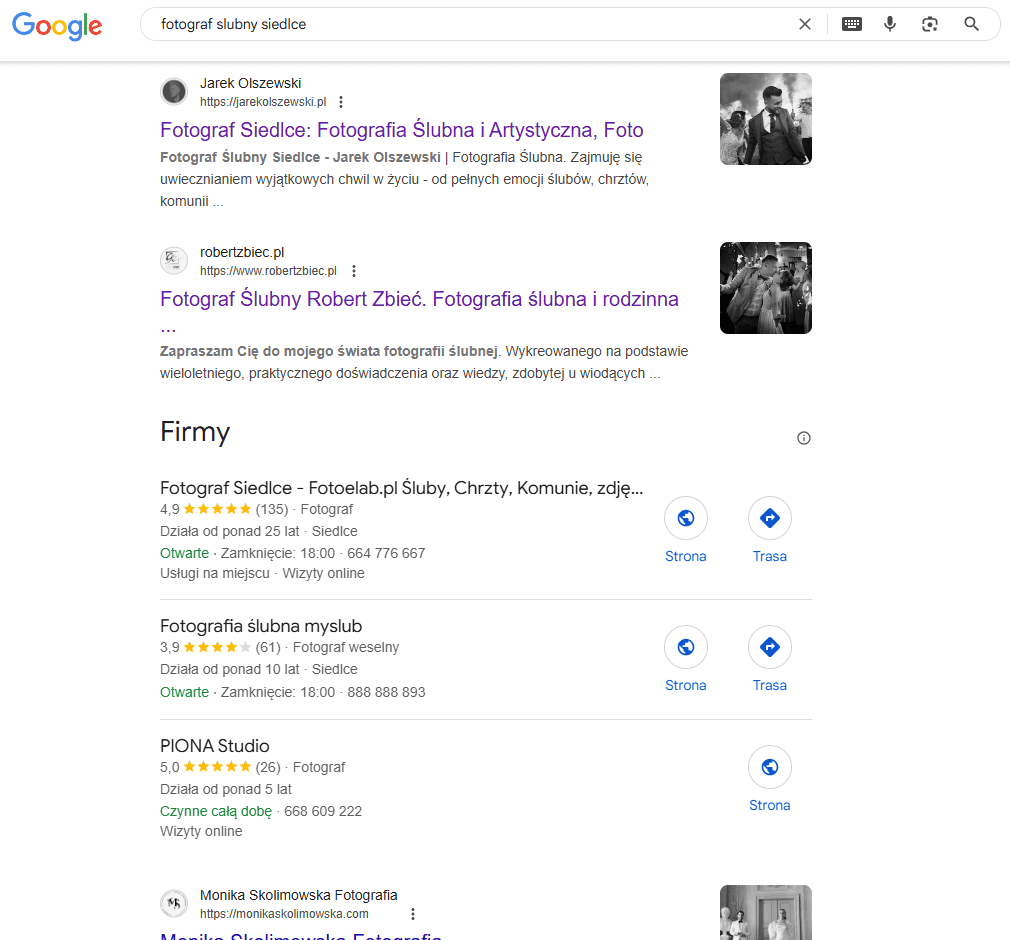1010x940 pixels.
Task: Click the 'Monika Skolimowska Fotografia' site name
Action: pyautogui.click(x=298, y=895)
